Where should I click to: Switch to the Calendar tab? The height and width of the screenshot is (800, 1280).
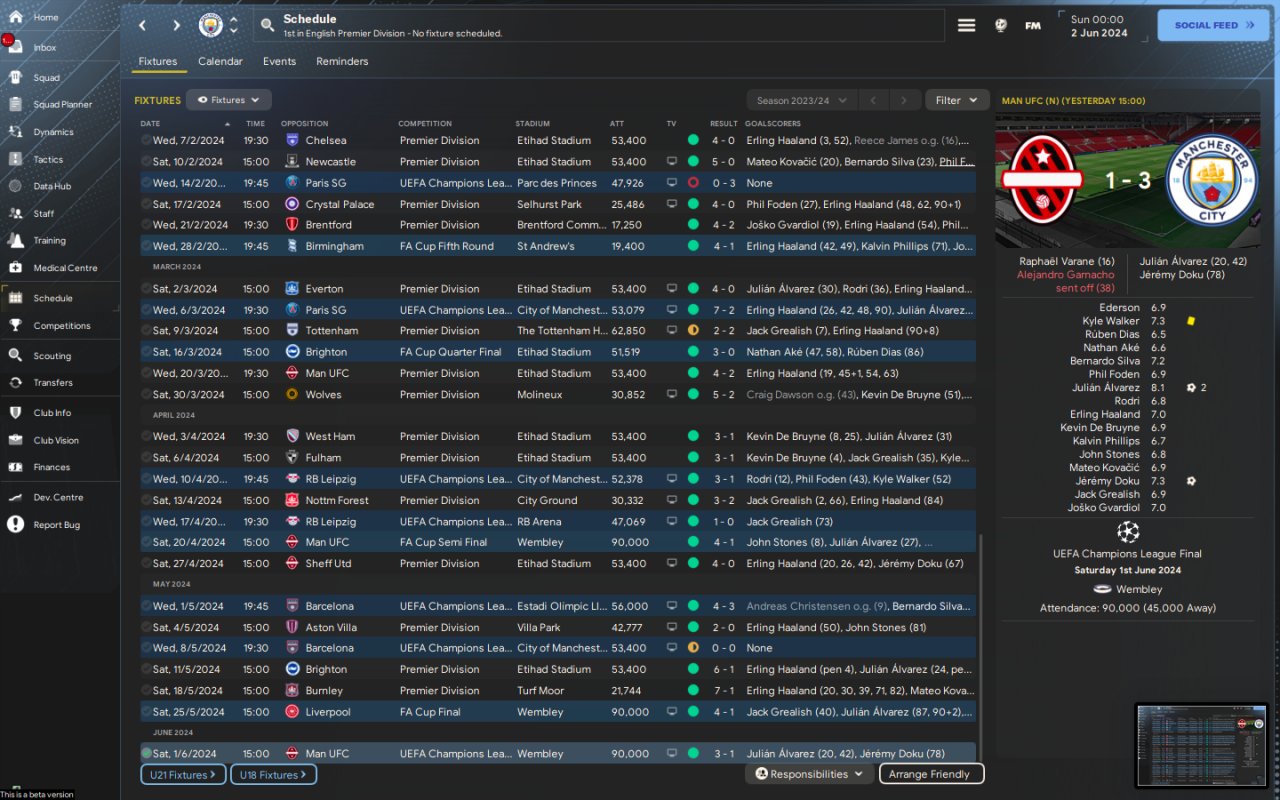click(220, 62)
